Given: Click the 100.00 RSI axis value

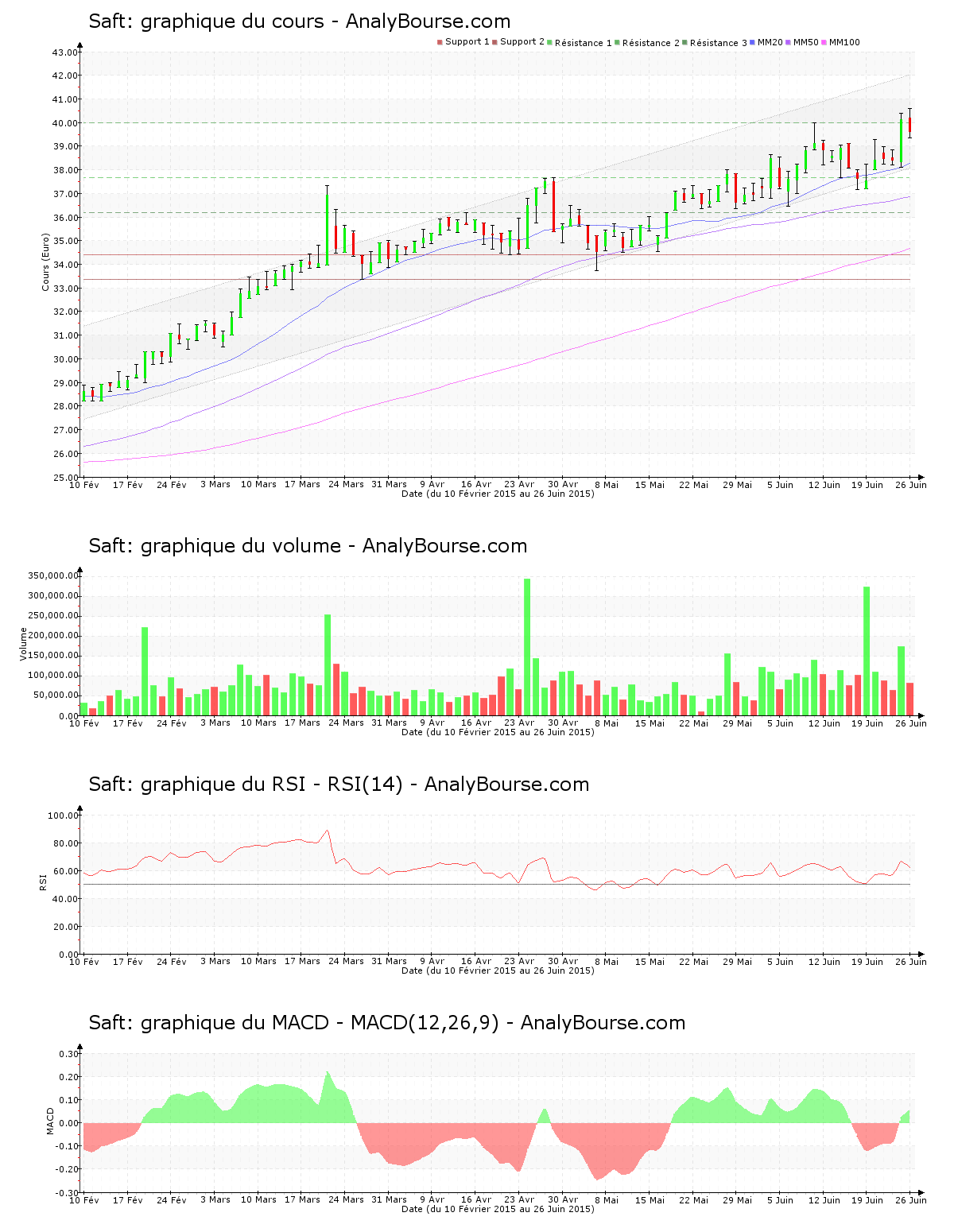Looking at the screenshot, I should (63, 816).
